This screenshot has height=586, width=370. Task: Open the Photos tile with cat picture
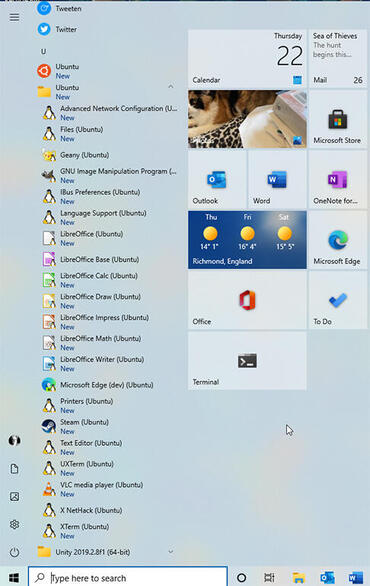click(247, 119)
